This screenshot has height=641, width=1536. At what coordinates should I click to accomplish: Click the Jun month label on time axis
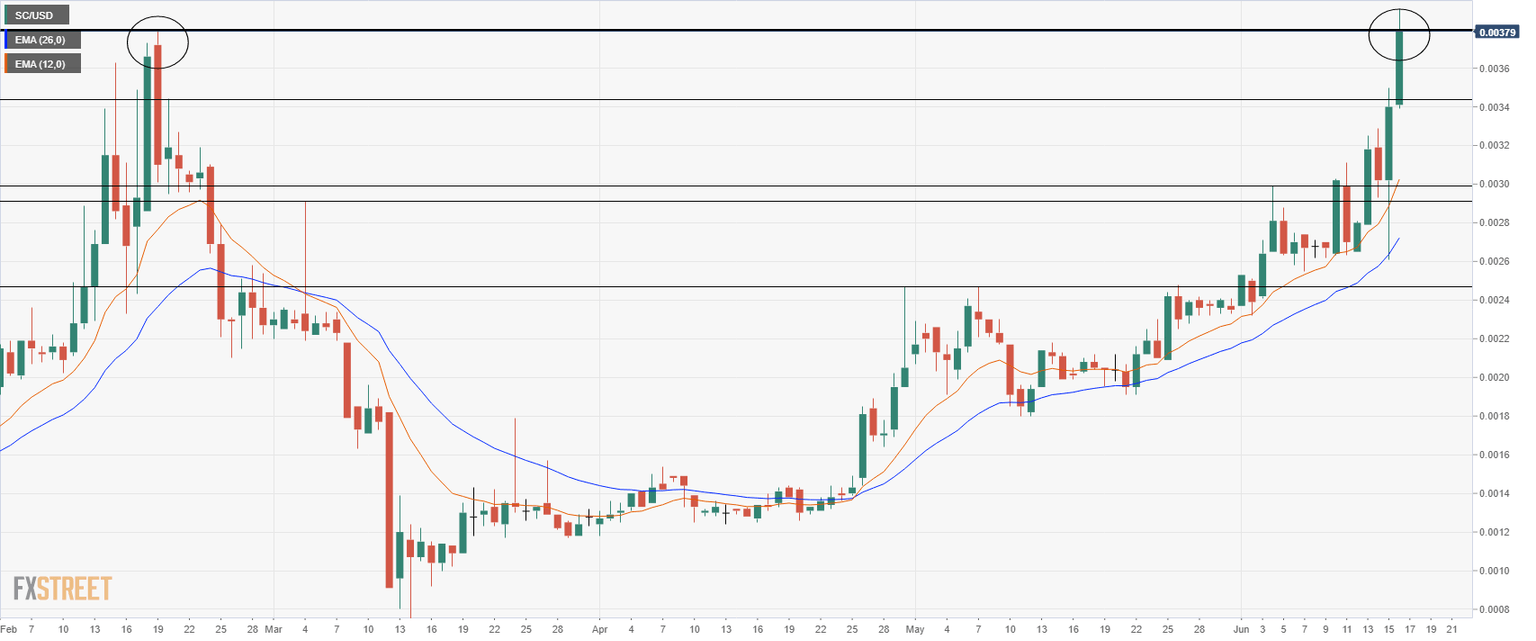(1242, 631)
